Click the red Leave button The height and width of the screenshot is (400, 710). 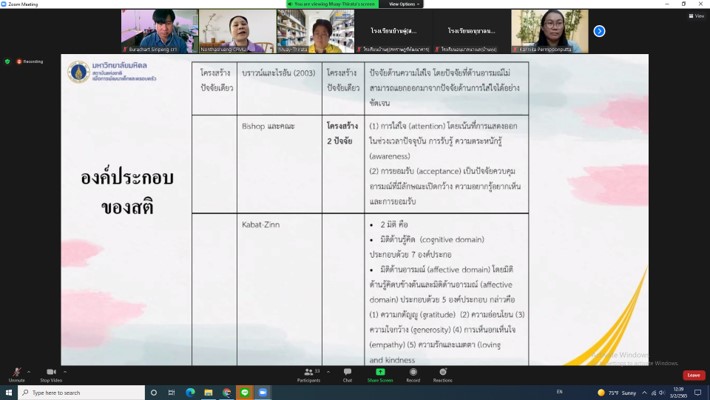[x=693, y=375]
